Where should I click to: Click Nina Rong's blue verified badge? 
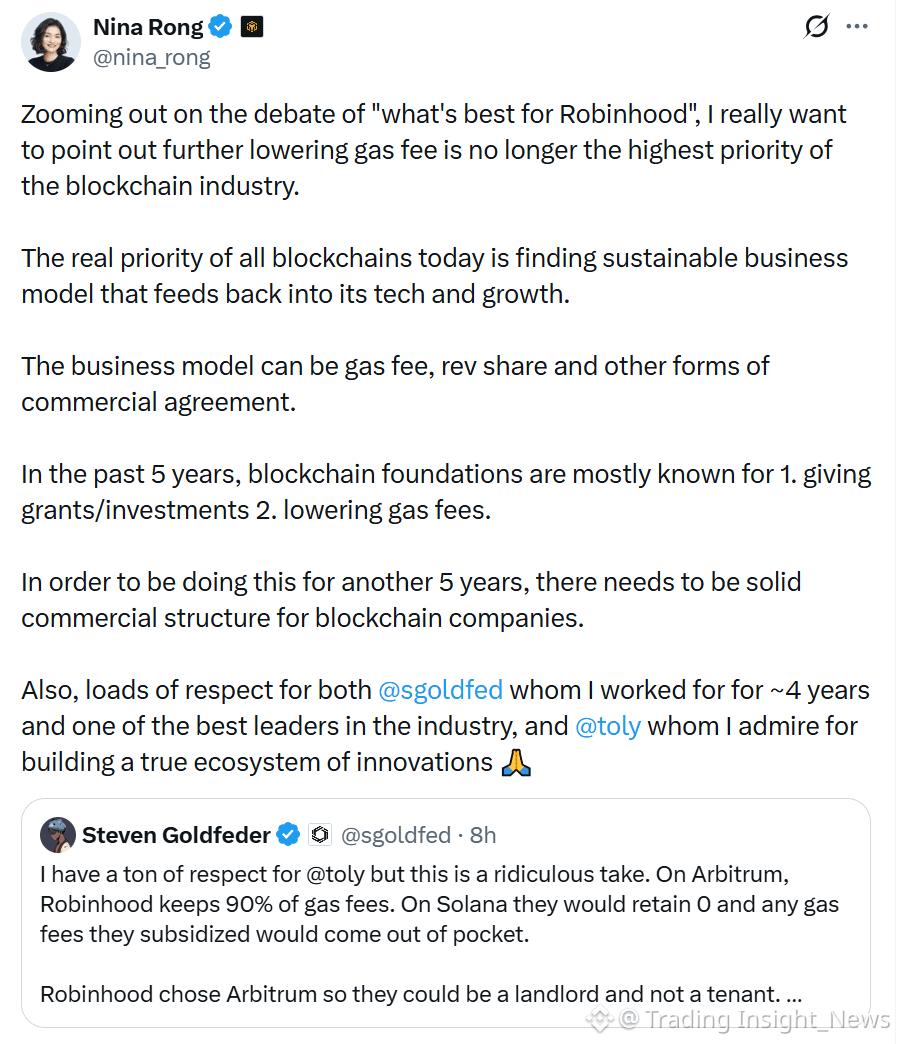(x=220, y=27)
